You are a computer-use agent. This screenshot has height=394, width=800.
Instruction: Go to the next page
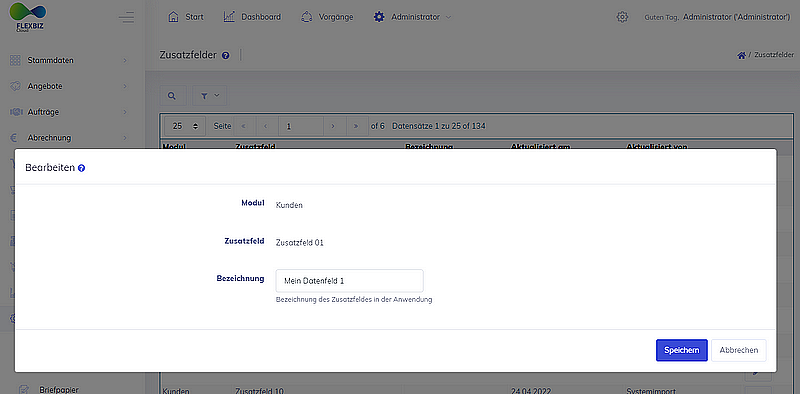point(333,126)
